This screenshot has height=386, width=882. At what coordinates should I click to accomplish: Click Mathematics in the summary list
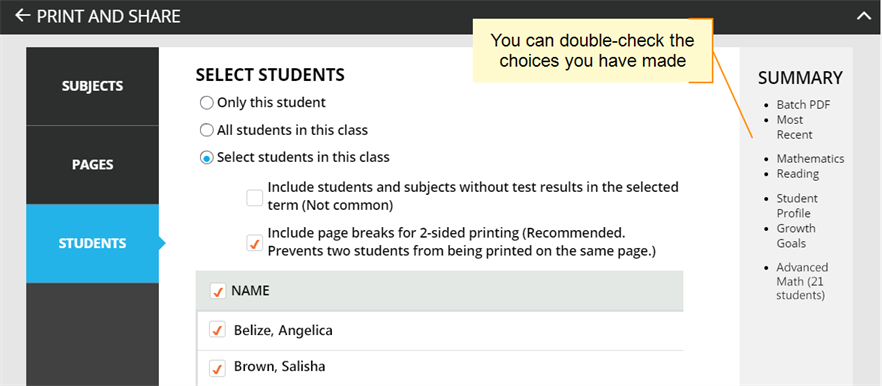811,159
